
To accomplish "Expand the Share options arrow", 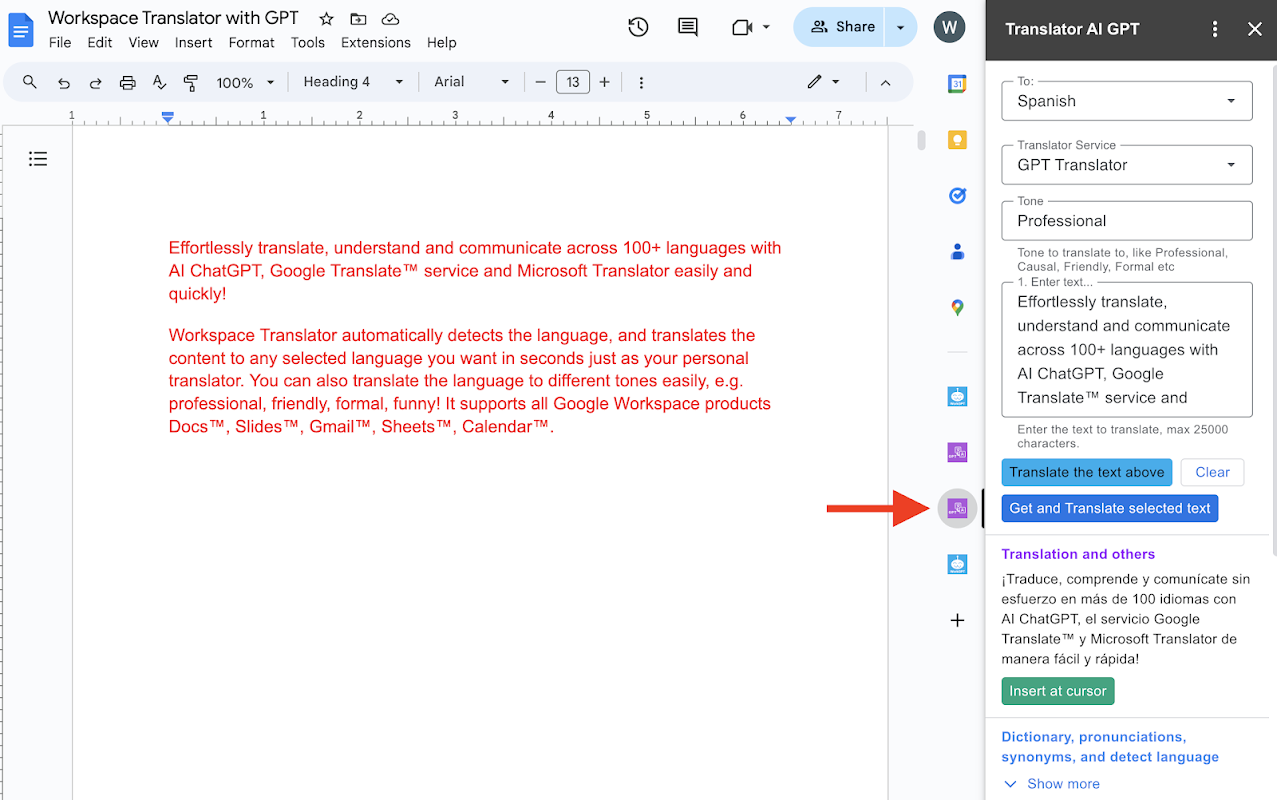I will (x=900, y=27).
